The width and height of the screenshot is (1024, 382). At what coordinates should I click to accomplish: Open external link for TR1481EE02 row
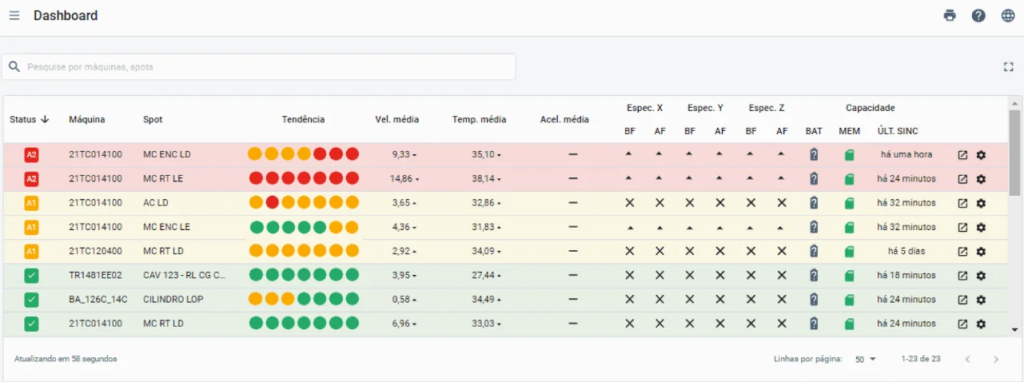point(962,276)
